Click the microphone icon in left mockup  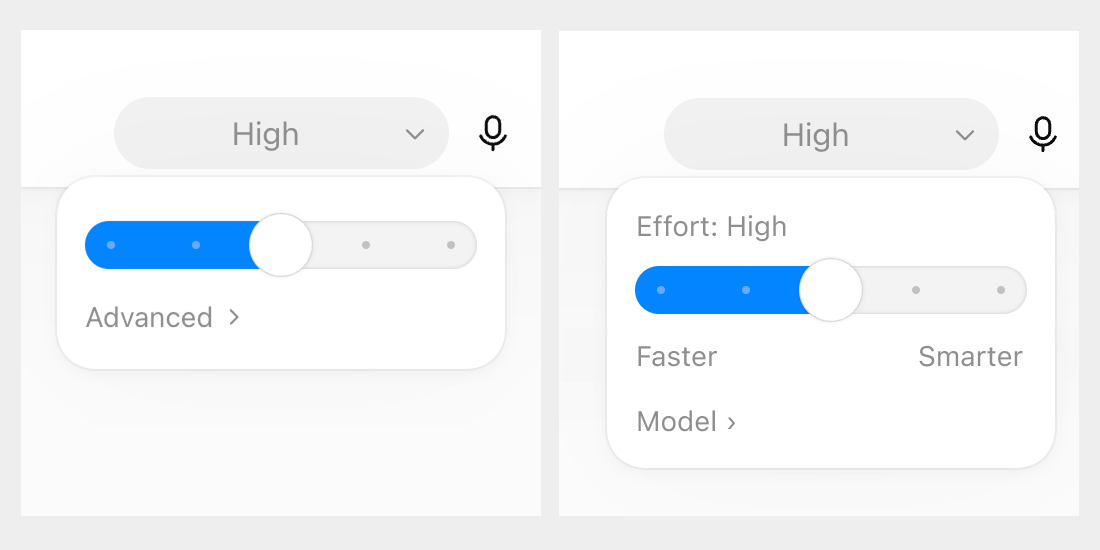(x=493, y=133)
